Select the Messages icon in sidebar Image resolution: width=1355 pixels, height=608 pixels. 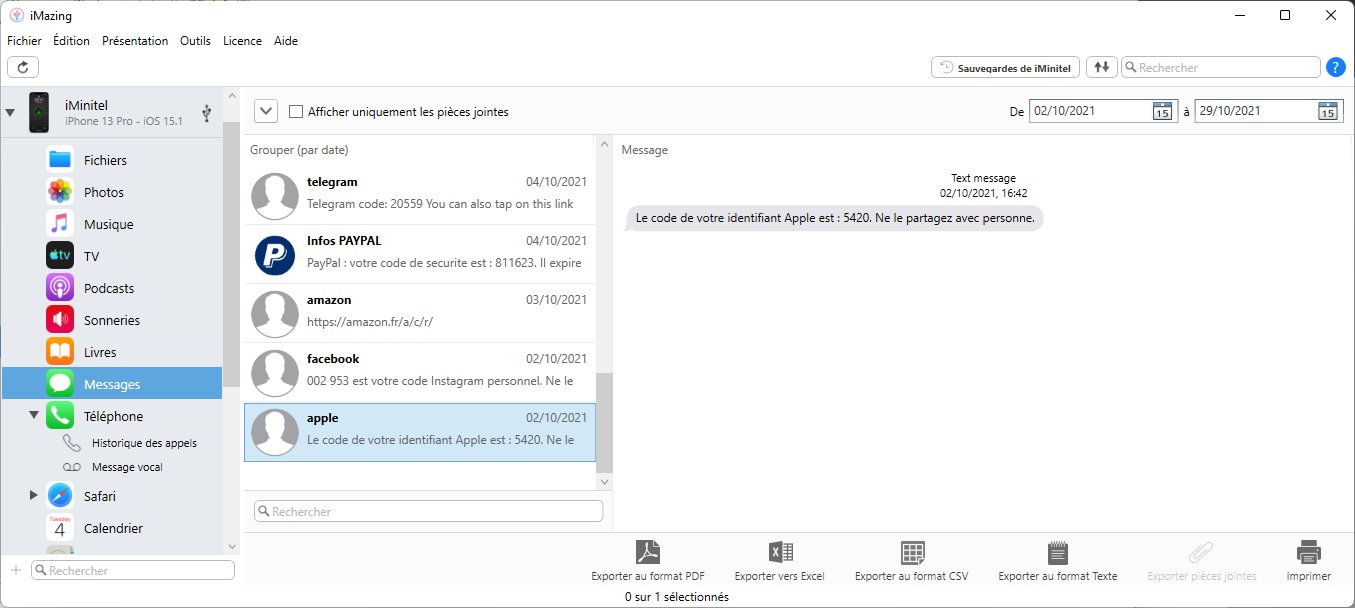coord(60,384)
